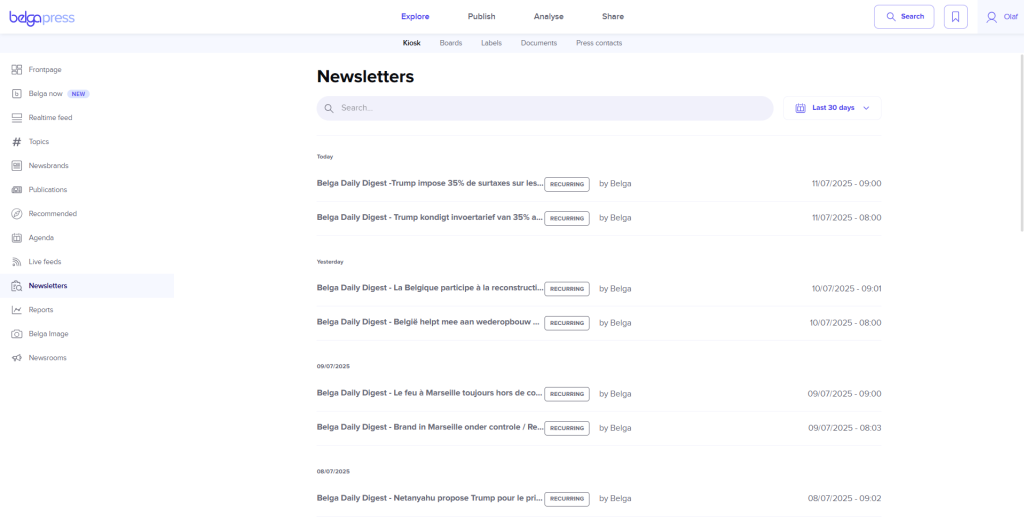
Task: Open the Le feu à Marseille newsletter
Action: click(x=430, y=394)
